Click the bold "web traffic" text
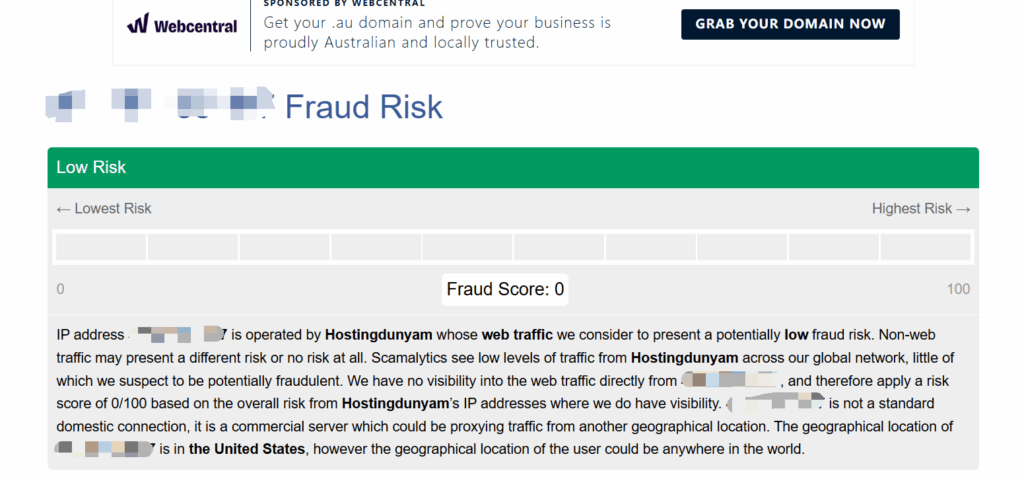Image resolution: width=1024 pixels, height=477 pixels. [517, 334]
